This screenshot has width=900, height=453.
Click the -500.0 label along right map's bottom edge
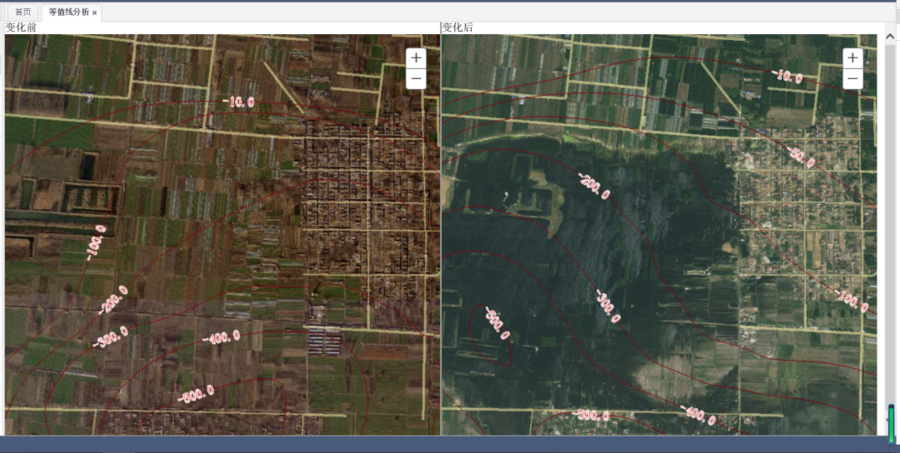(590, 415)
